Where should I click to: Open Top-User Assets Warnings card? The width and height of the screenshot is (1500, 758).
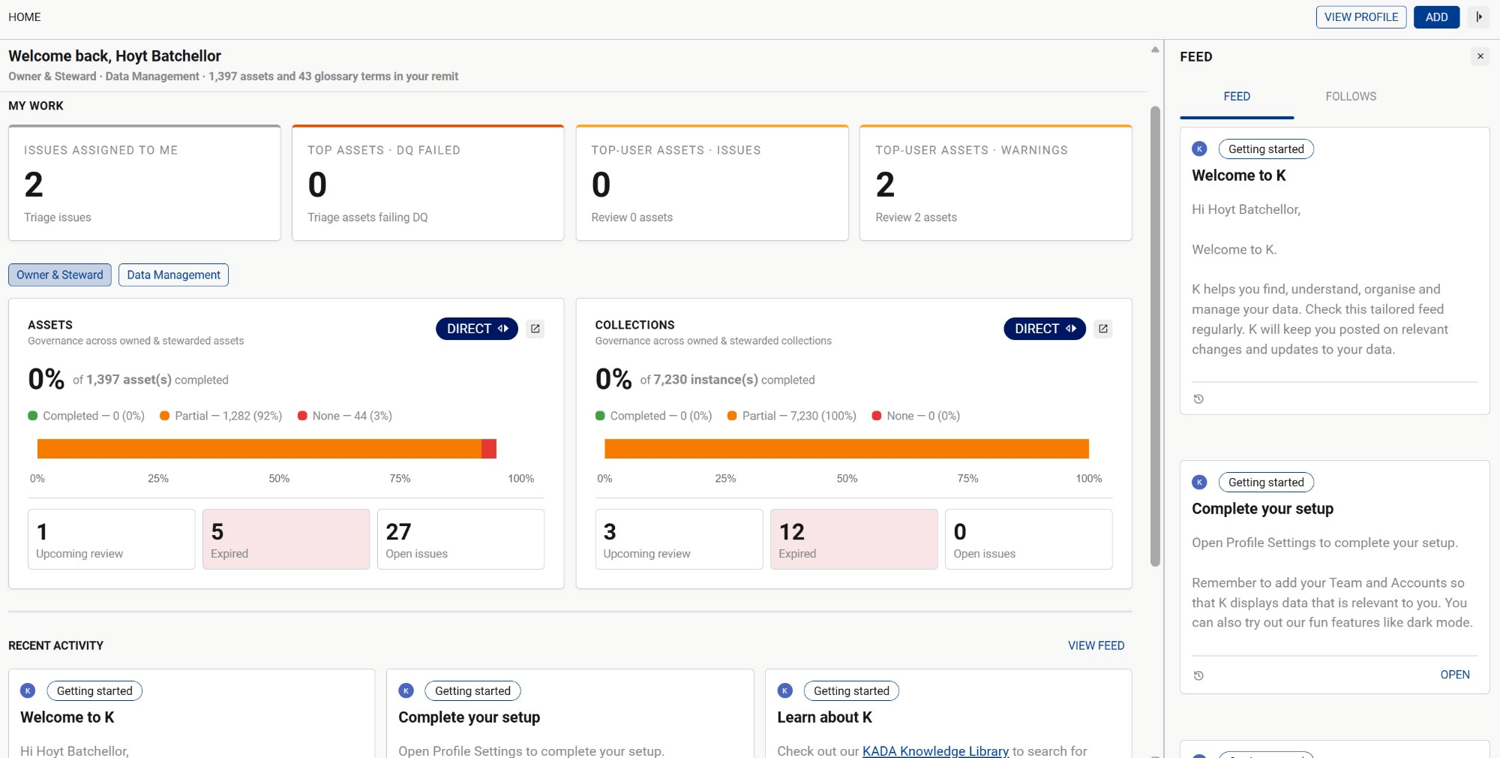click(x=996, y=183)
